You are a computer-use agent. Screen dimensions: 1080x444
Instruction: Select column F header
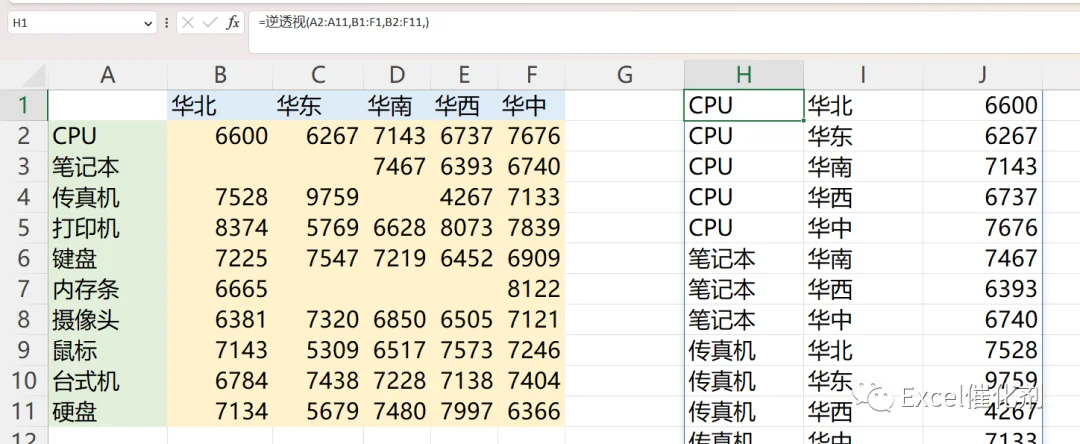tap(531, 74)
